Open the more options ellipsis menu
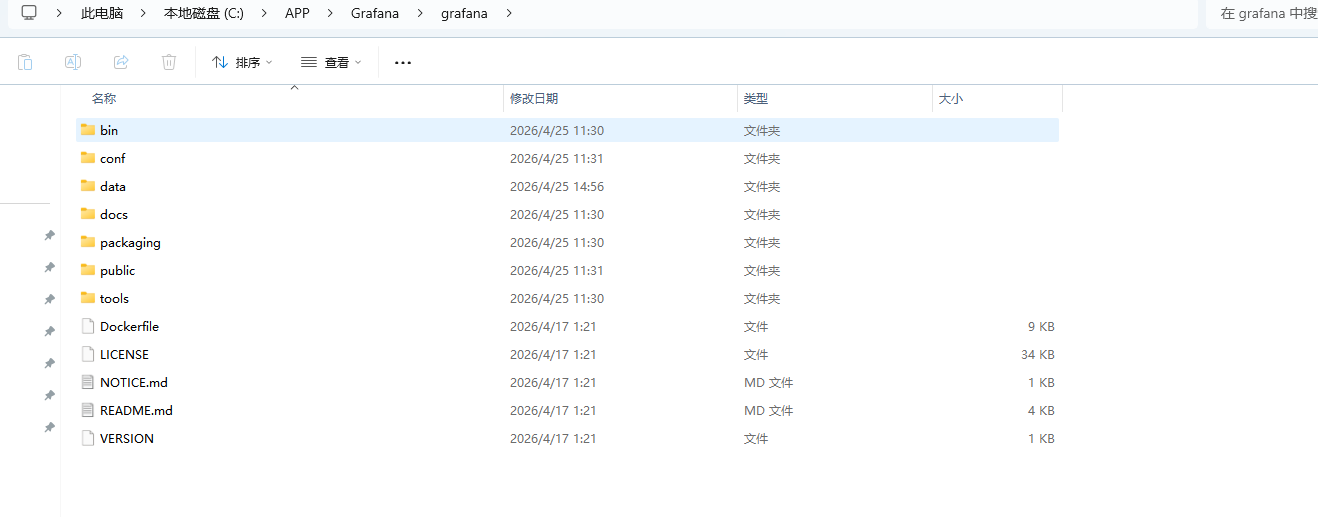The height and width of the screenshot is (517, 1318). pyautogui.click(x=403, y=62)
